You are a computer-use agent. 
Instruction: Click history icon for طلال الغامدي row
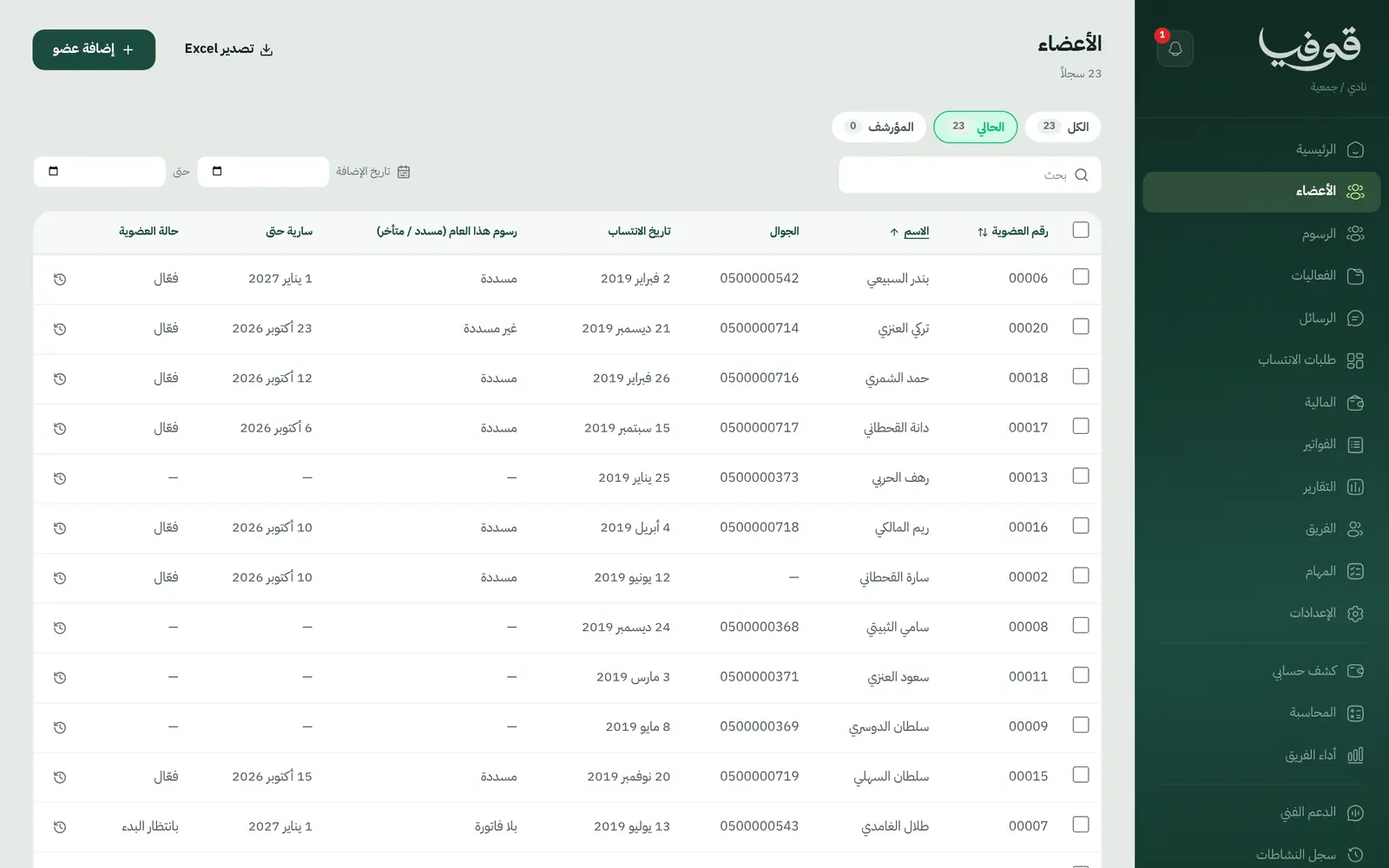click(x=60, y=827)
